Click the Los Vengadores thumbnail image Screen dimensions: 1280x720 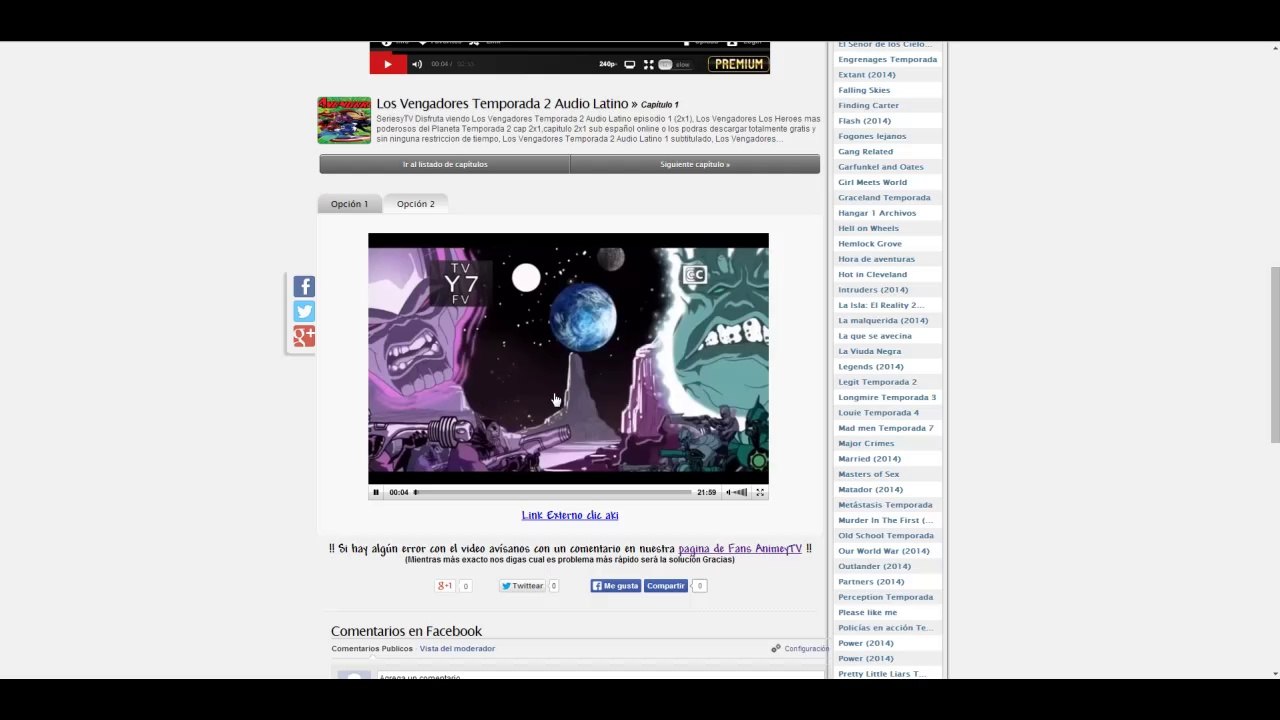344,120
